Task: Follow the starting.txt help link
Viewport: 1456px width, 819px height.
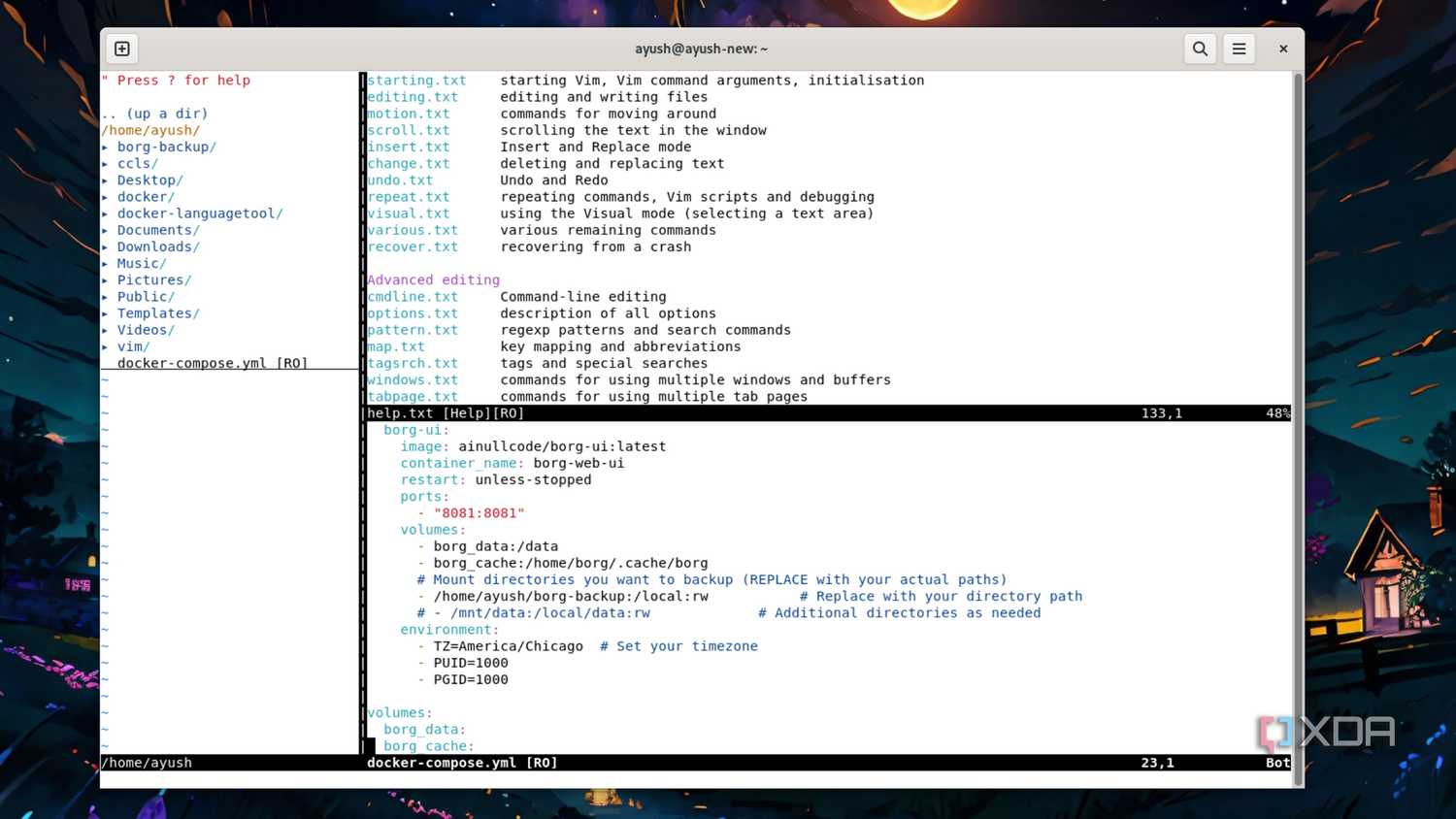Action: pos(416,81)
